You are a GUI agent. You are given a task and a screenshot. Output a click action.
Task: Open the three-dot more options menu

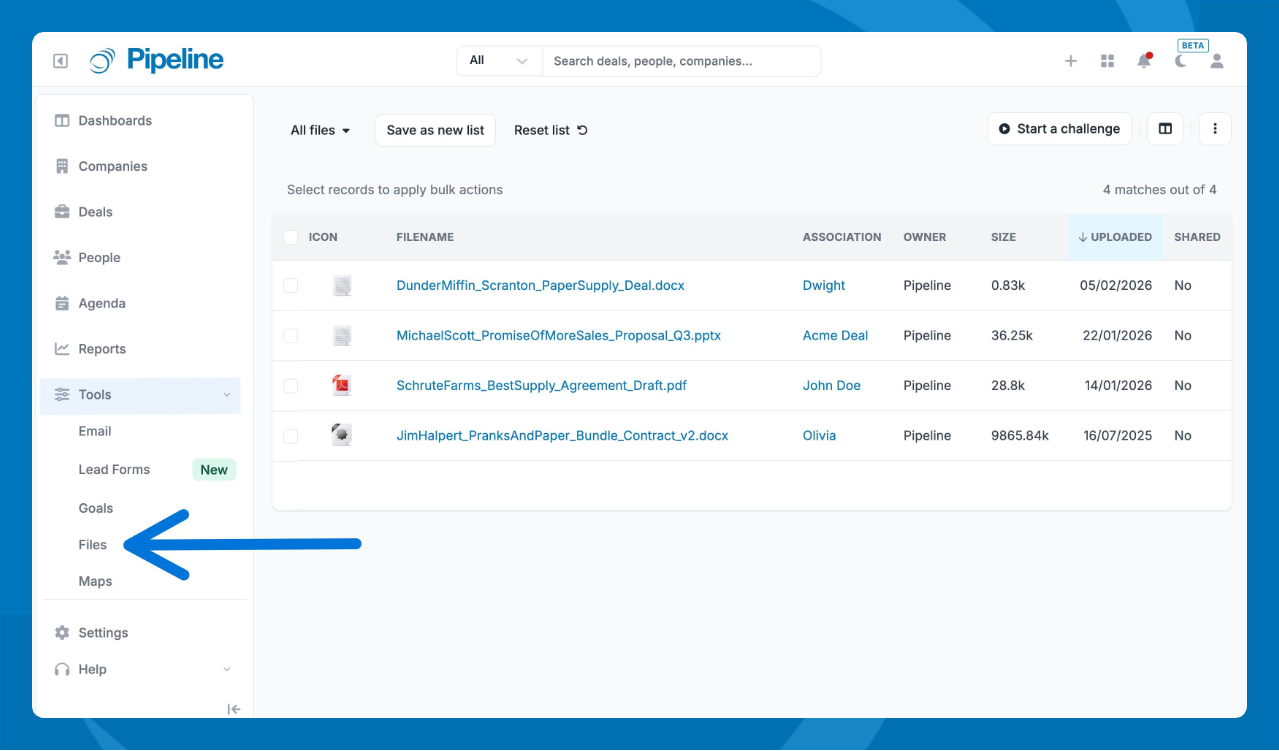coord(1215,129)
